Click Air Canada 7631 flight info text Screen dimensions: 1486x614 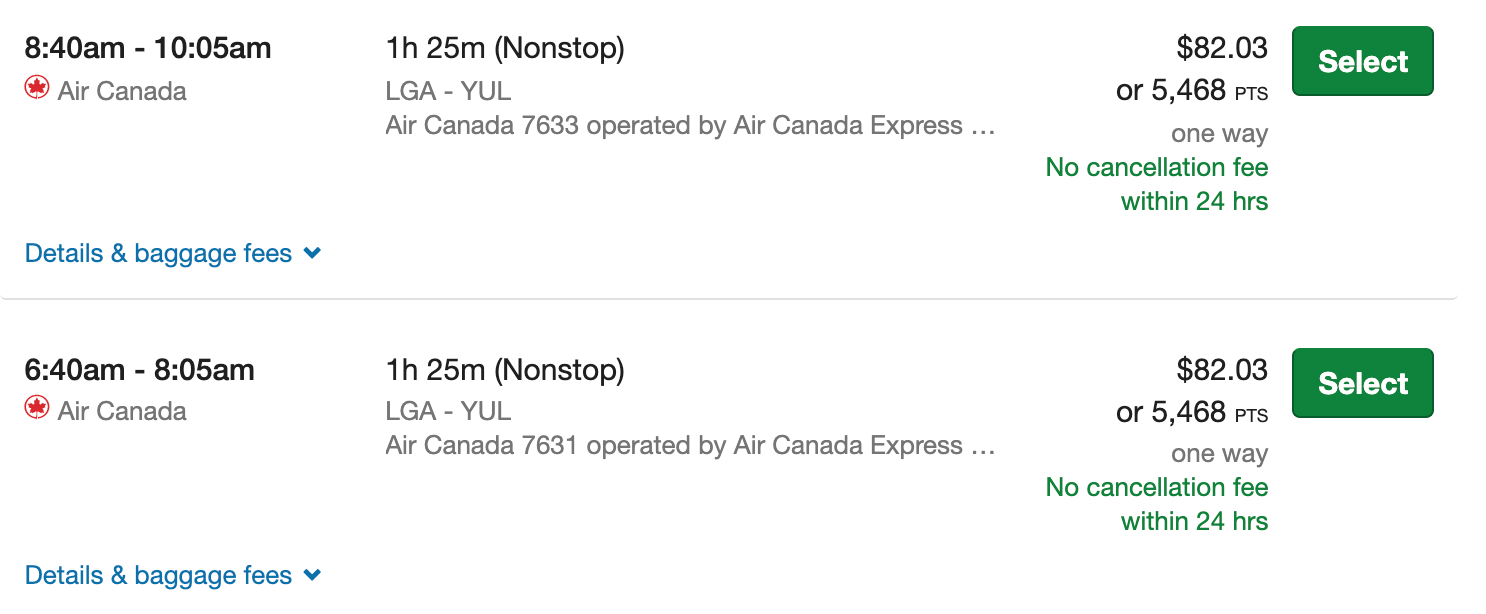690,446
